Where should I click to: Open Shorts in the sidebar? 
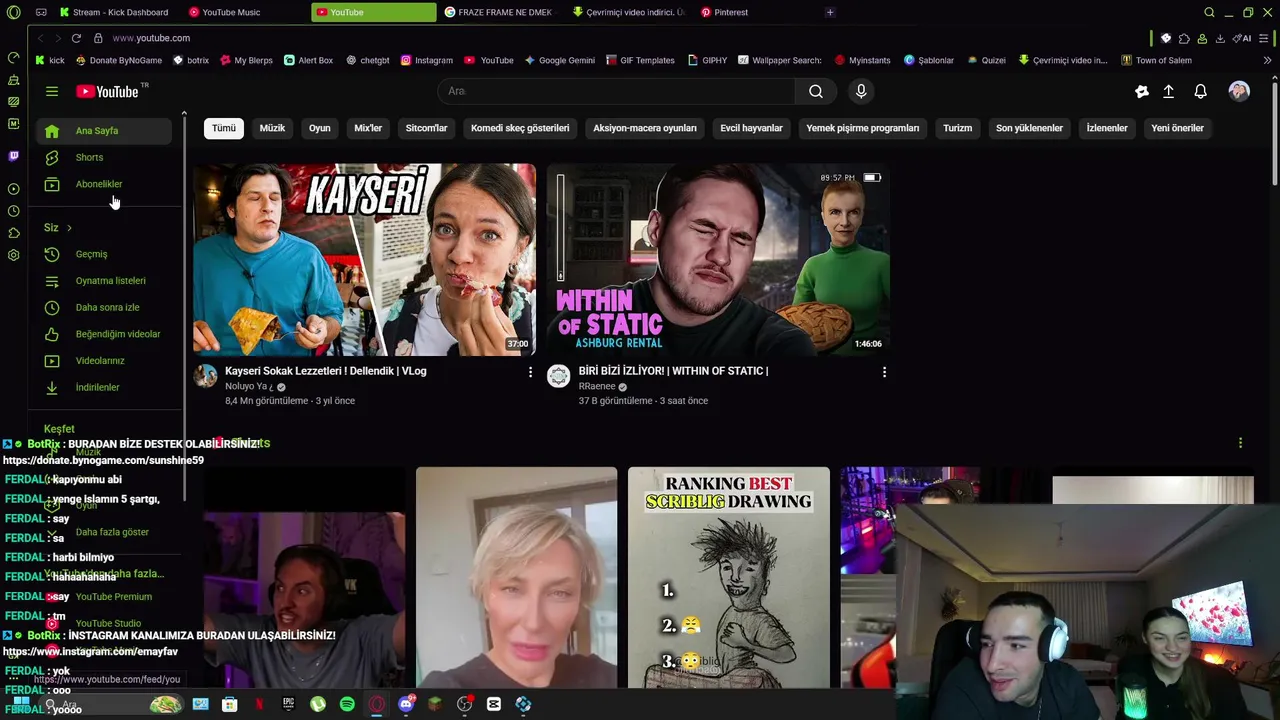(x=104, y=157)
